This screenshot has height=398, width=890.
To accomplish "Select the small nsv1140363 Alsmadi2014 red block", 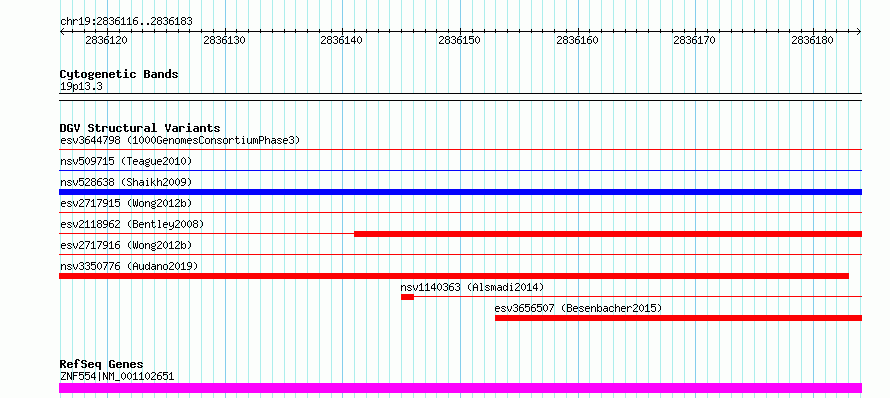I will 407,297.
